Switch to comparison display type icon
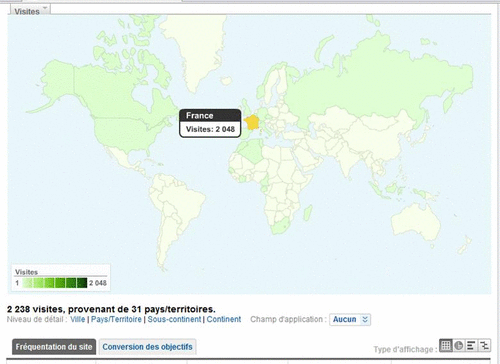Screen dimensions: 500x364 click(x=484, y=345)
